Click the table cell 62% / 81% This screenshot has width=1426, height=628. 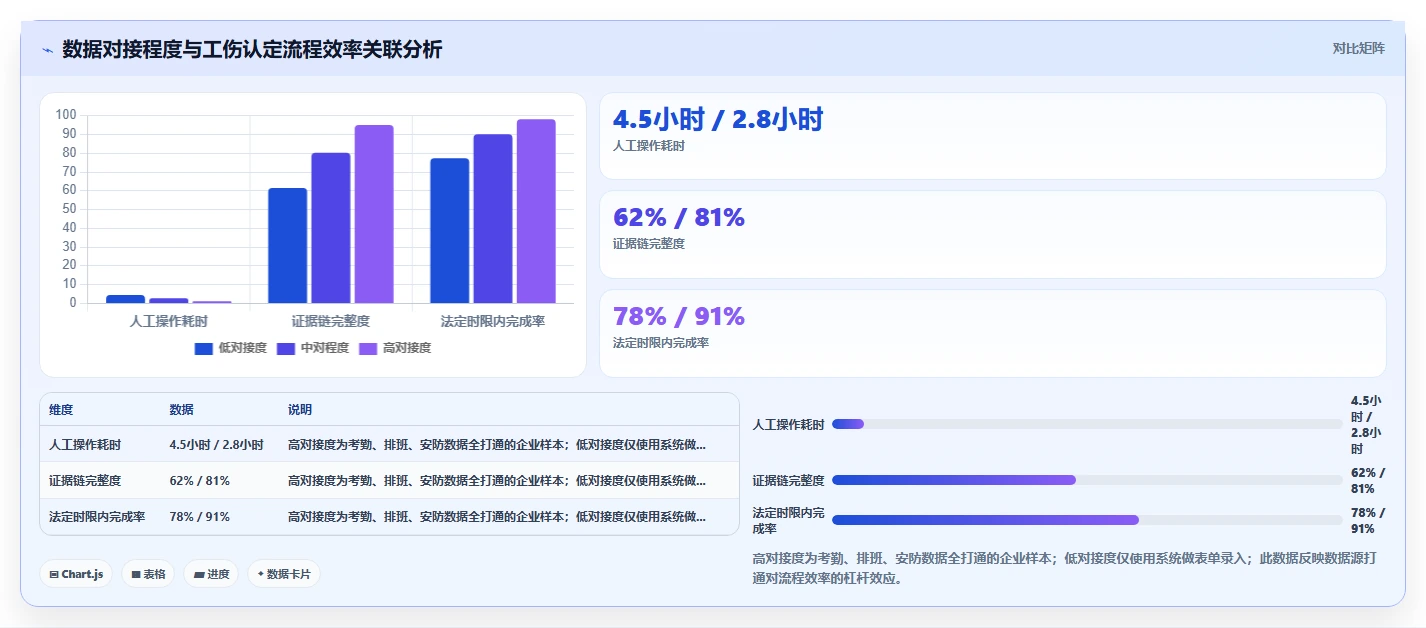pos(200,481)
